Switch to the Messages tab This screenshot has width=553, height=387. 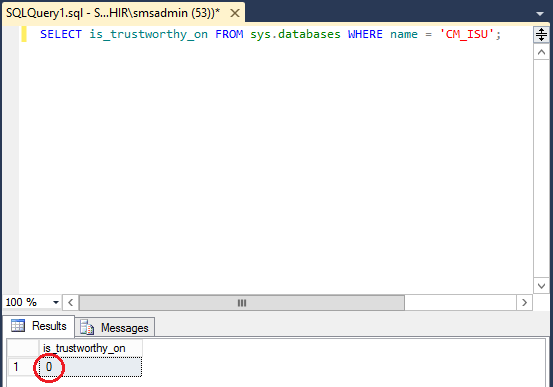(115, 328)
